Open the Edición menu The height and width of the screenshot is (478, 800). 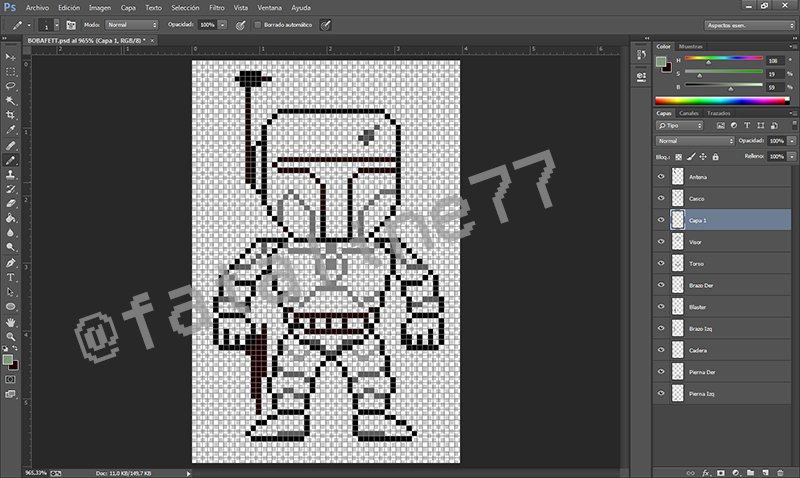pos(69,8)
